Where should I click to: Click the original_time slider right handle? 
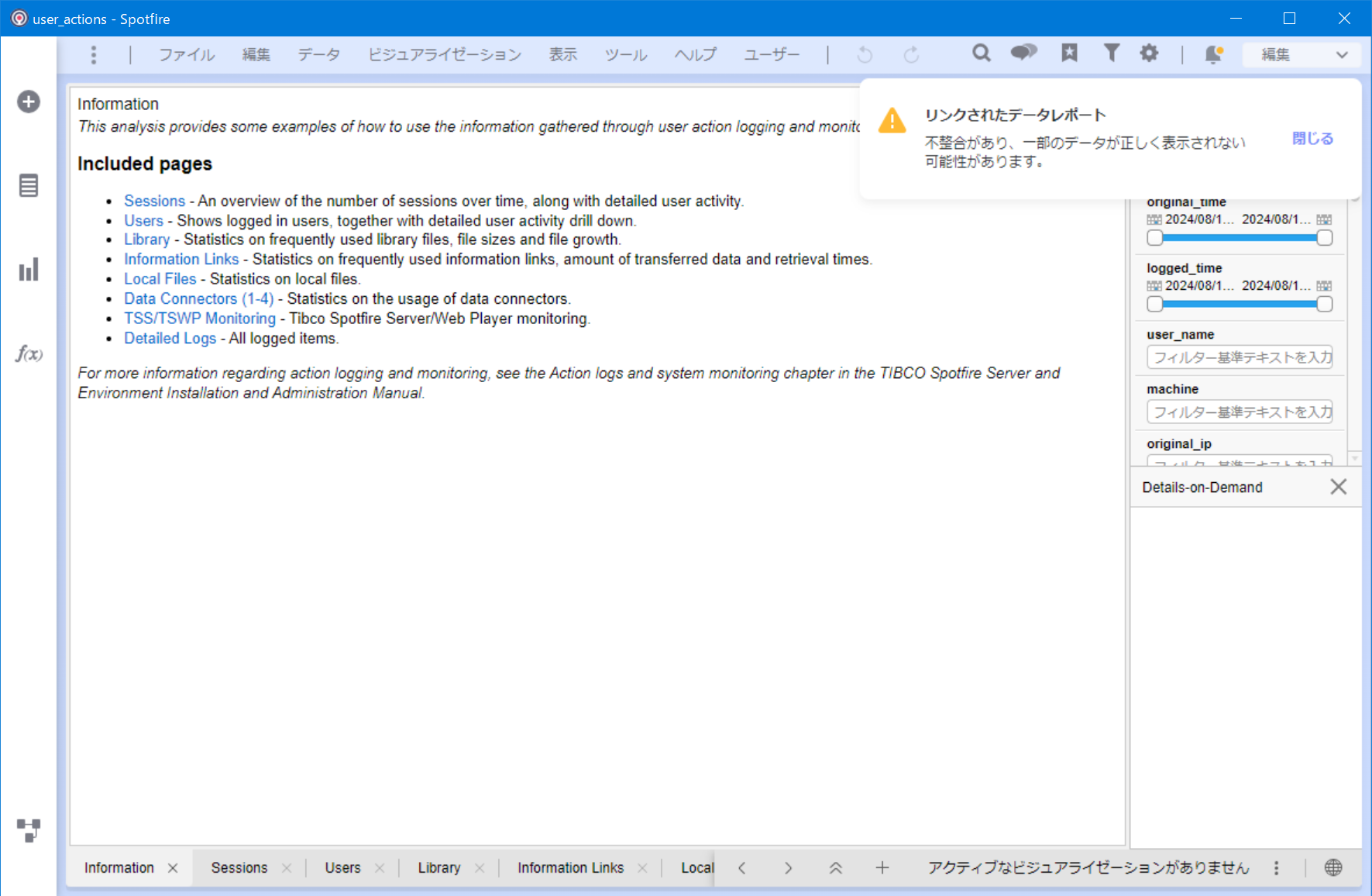point(1325,238)
